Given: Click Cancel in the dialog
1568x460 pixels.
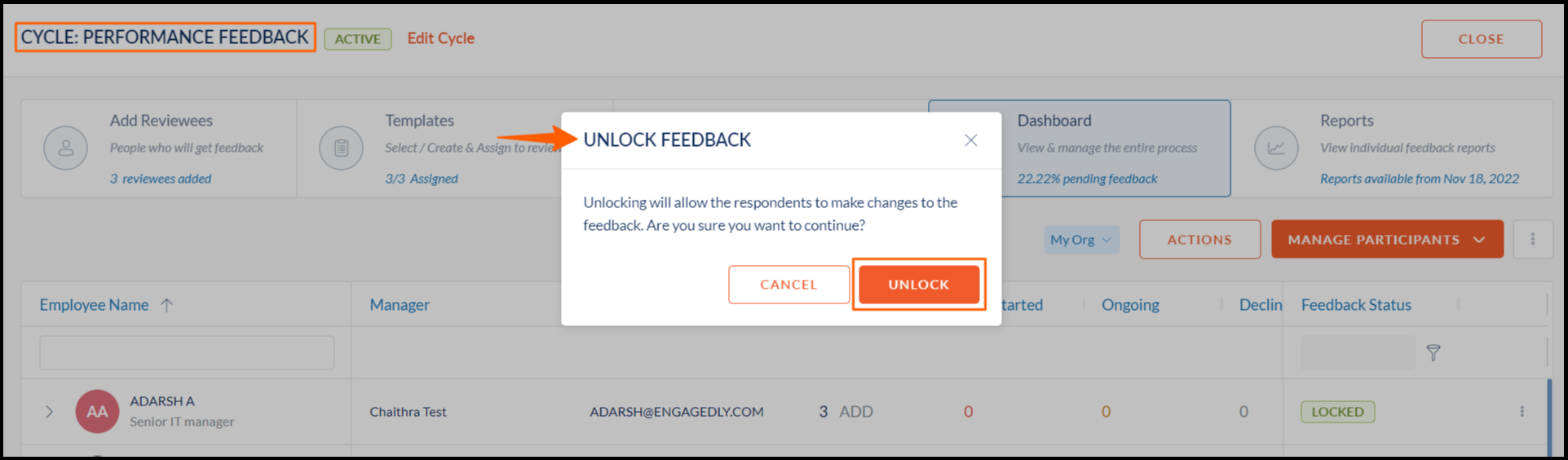Looking at the screenshot, I should [788, 285].
